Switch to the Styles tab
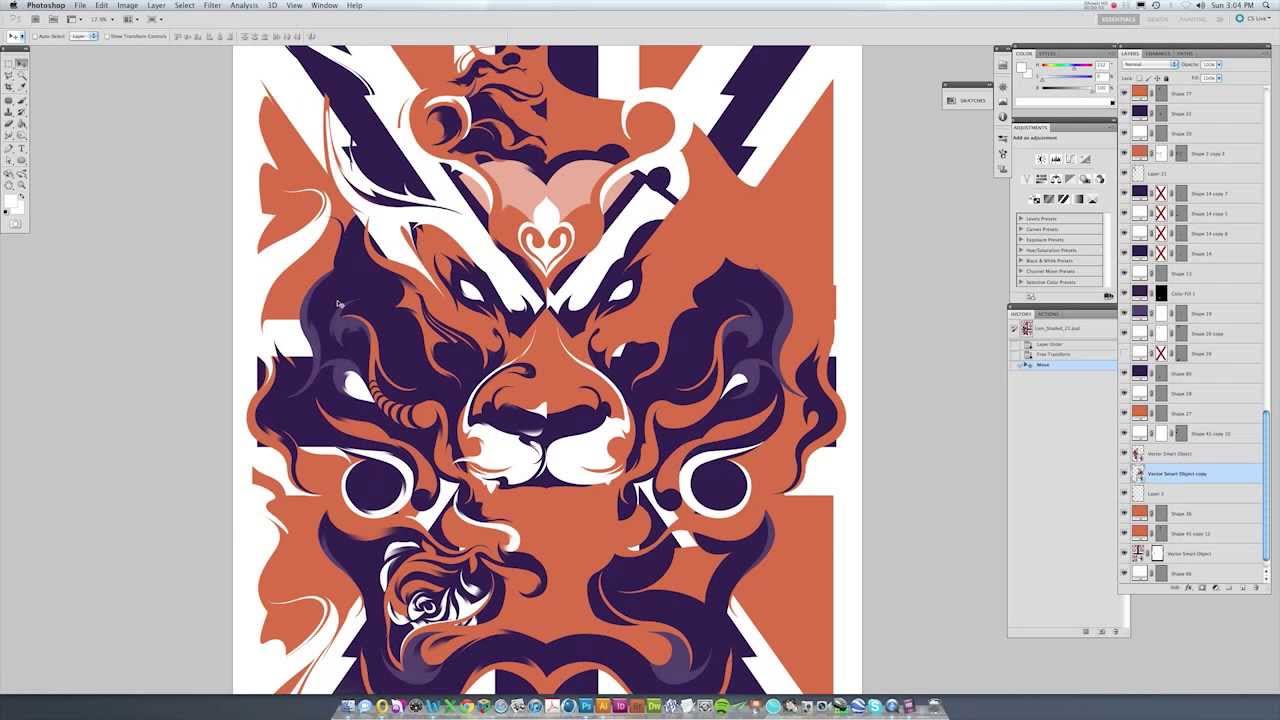The image size is (1280, 720). tap(1047, 54)
